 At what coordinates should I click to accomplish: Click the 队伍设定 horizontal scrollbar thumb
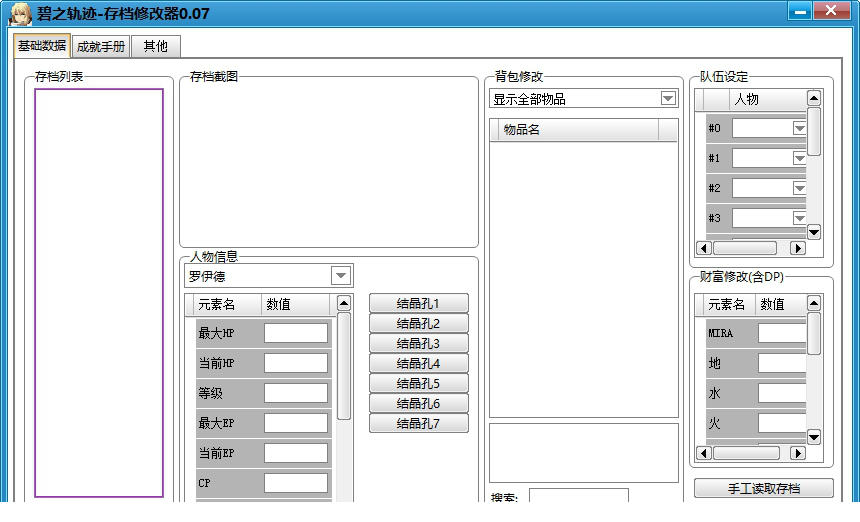(745, 248)
